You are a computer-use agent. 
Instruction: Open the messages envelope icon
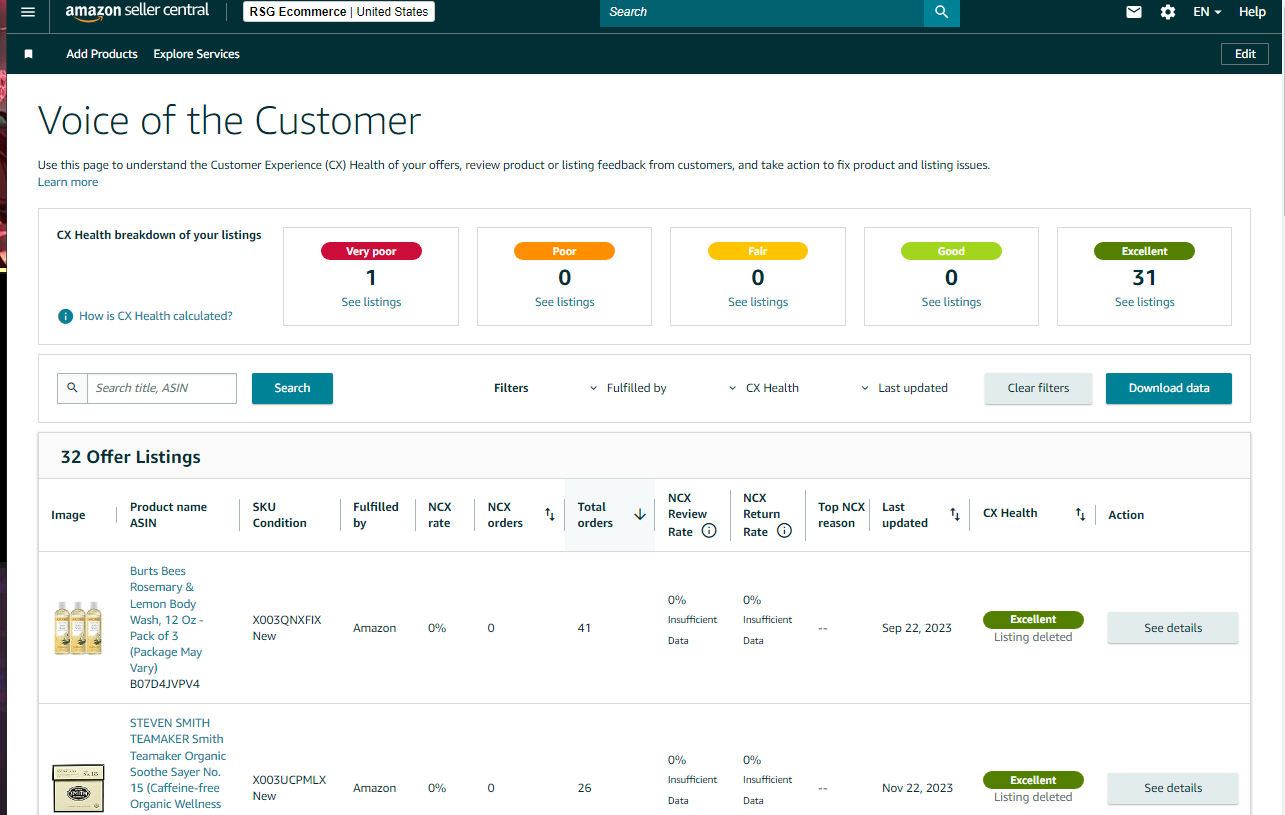pos(1134,12)
